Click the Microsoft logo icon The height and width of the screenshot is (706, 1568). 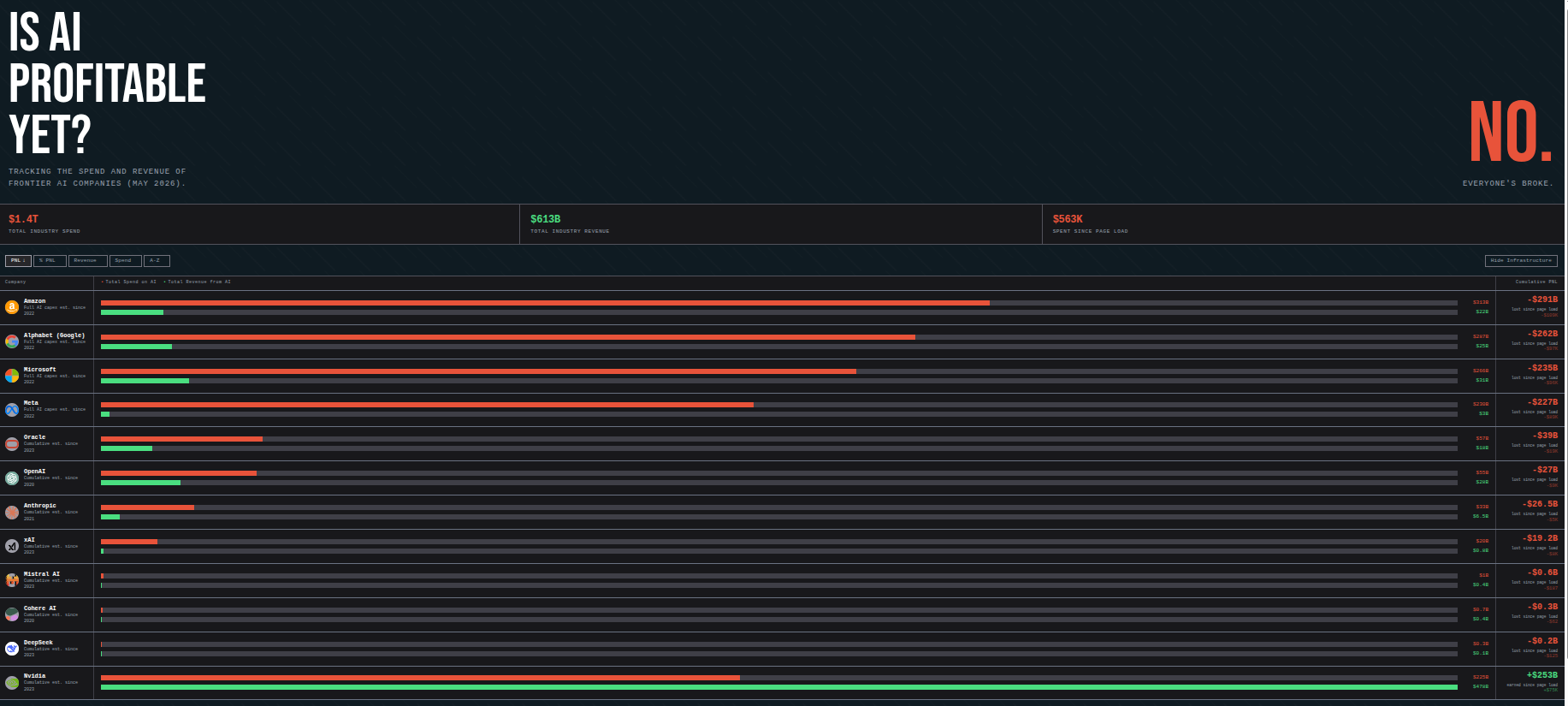pyautogui.click(x=12, y=376)
